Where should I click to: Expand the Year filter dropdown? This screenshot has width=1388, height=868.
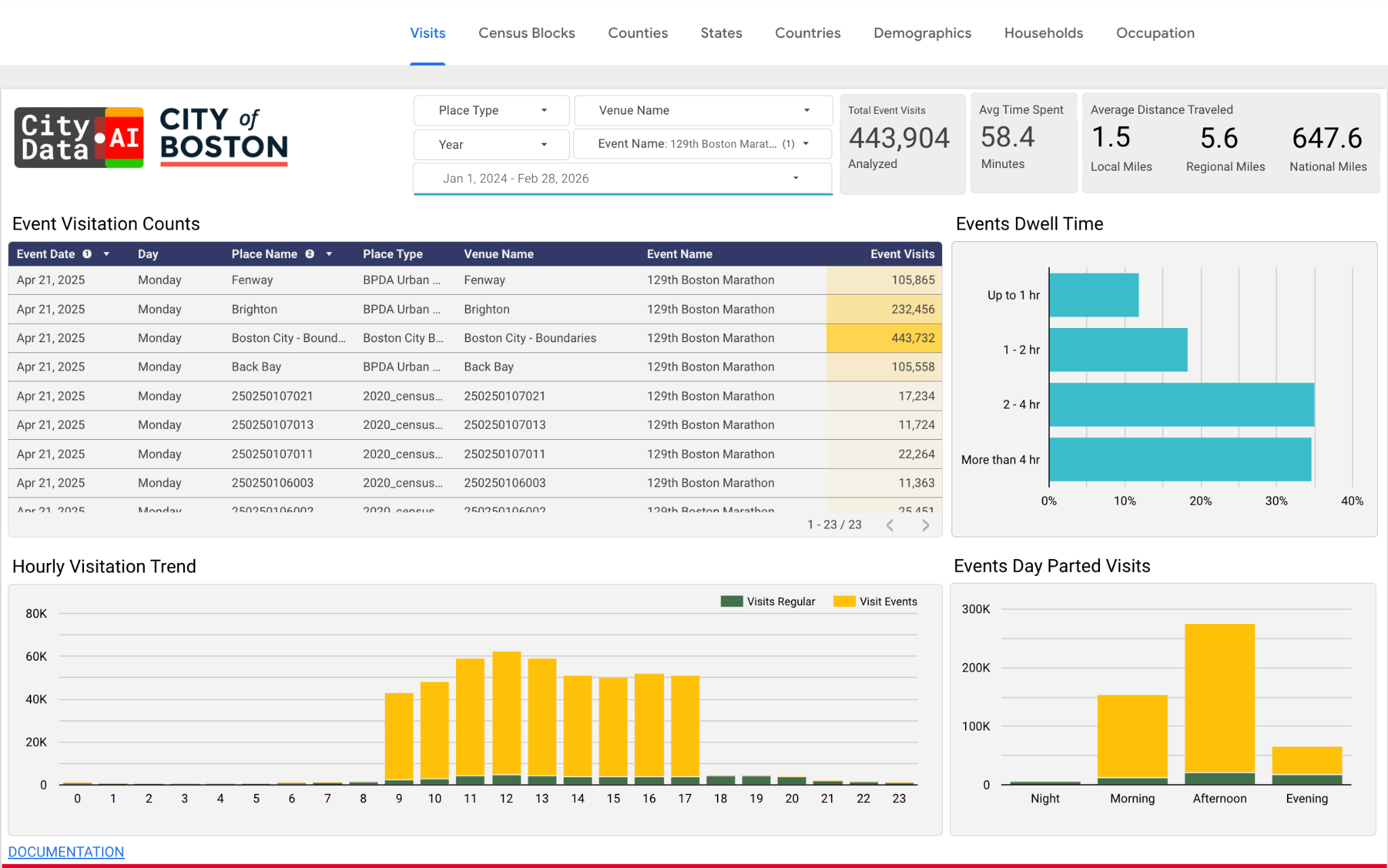point(491,144)
